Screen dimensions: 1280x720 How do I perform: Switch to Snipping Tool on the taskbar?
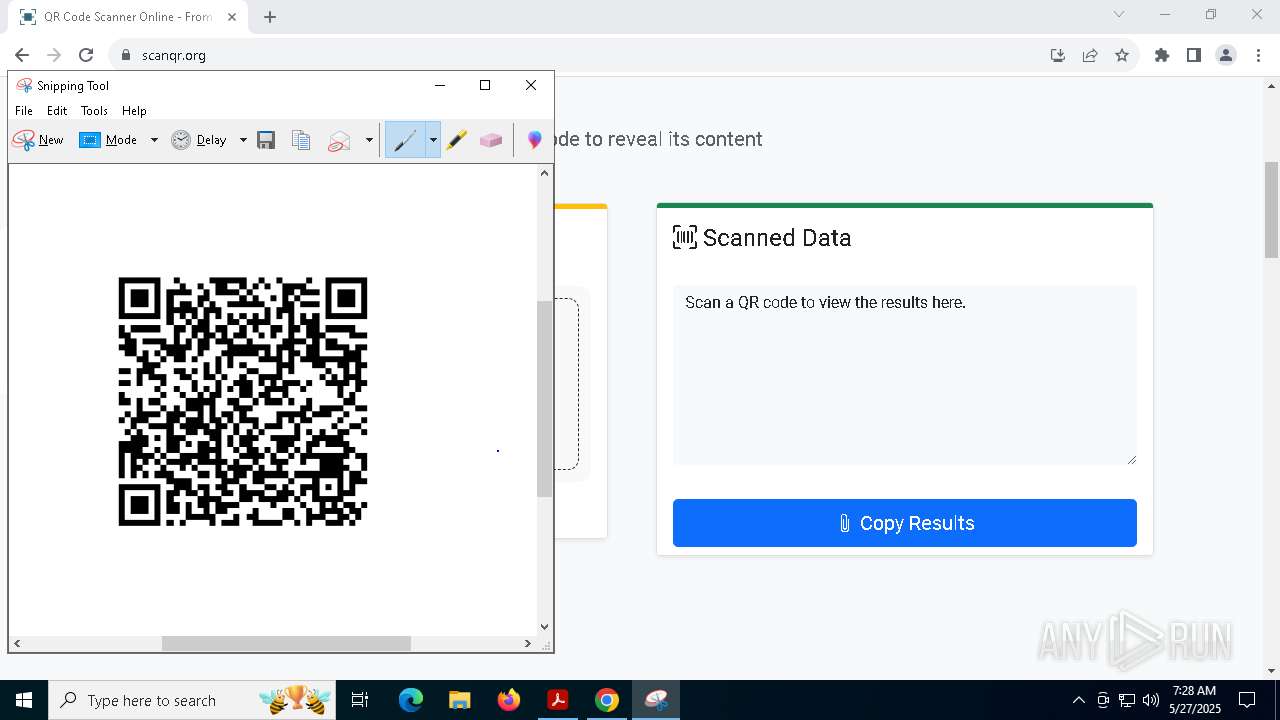[x=656, y=700]
